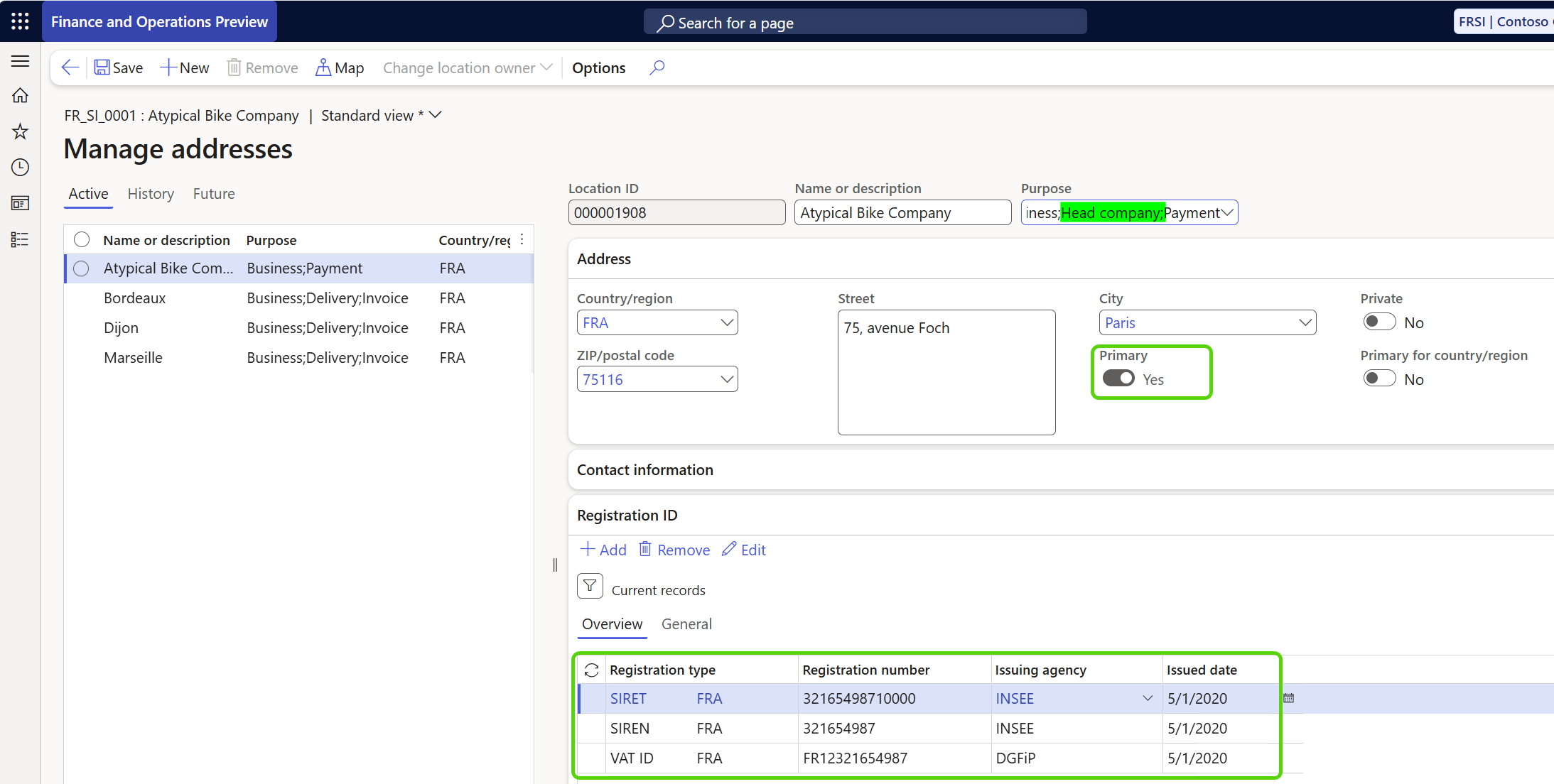Open Map for this address
Screen dimensions: 1554x784
[x=340, y=67]
